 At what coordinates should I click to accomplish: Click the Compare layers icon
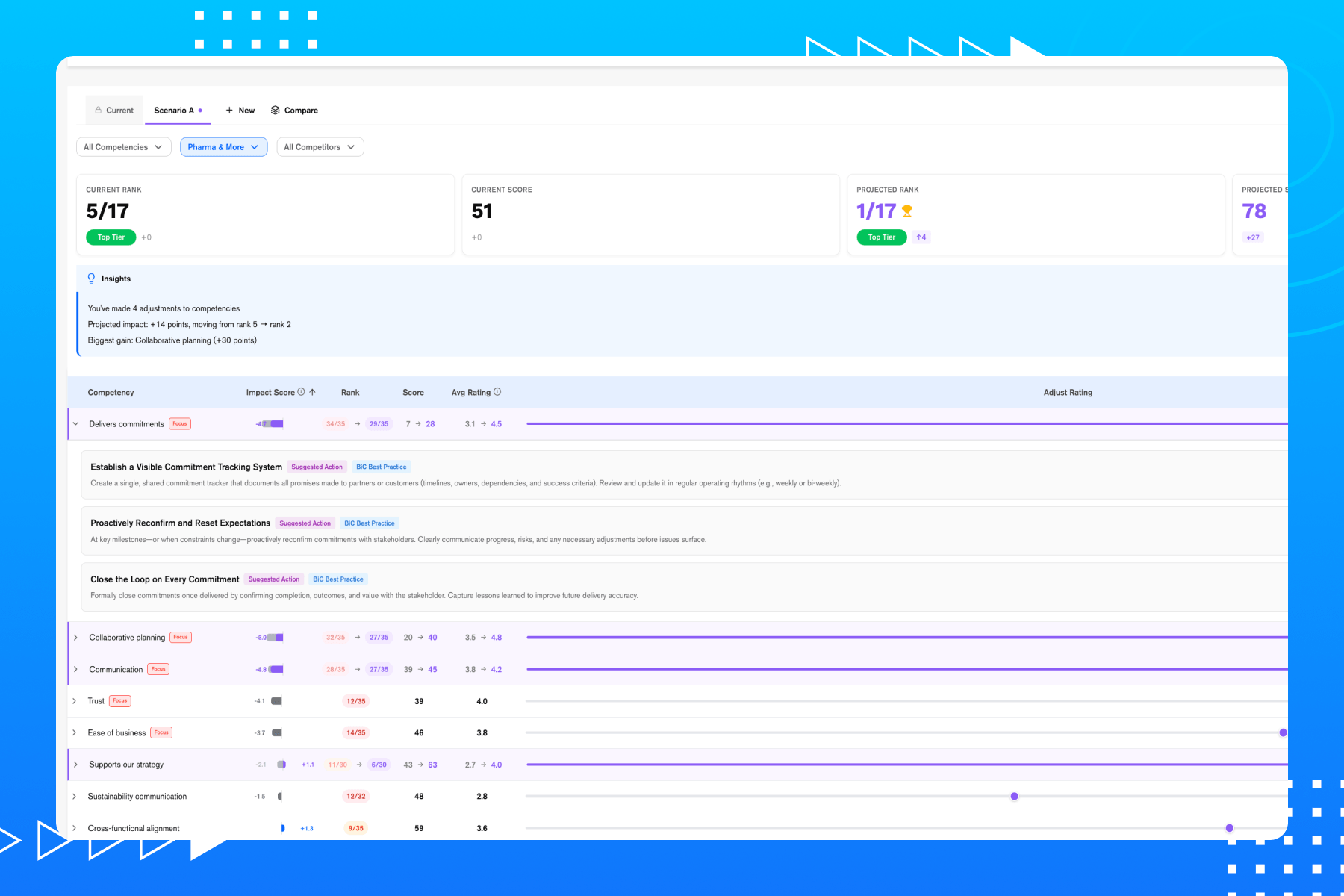point(276,110)
